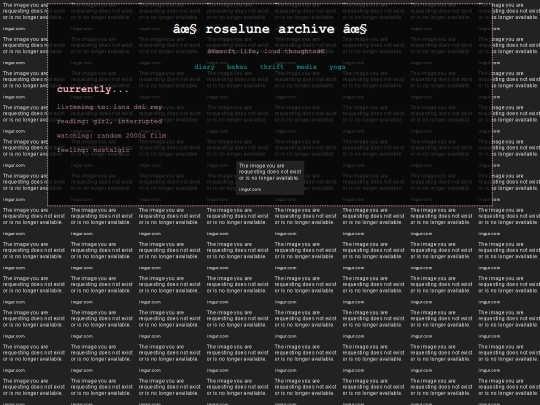Select the 'watching: random 2000s film' line
The image size is (540, 405).
pos(112,136)
